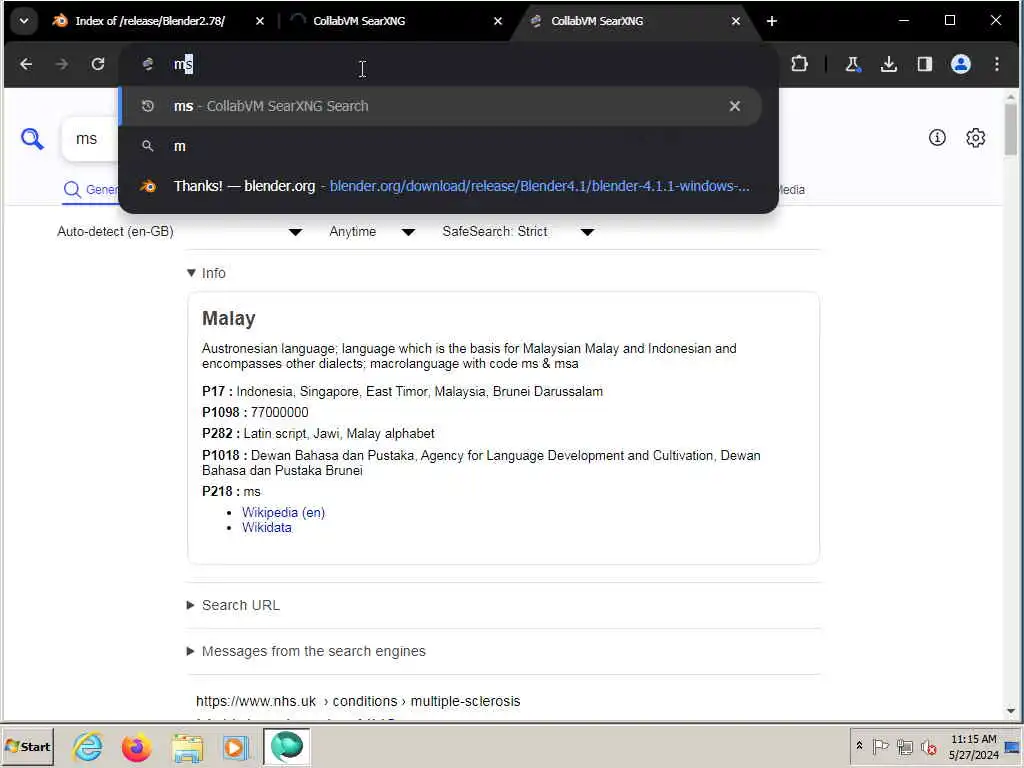Open the tab search dropdown arrow

click(x=24, y=21)
